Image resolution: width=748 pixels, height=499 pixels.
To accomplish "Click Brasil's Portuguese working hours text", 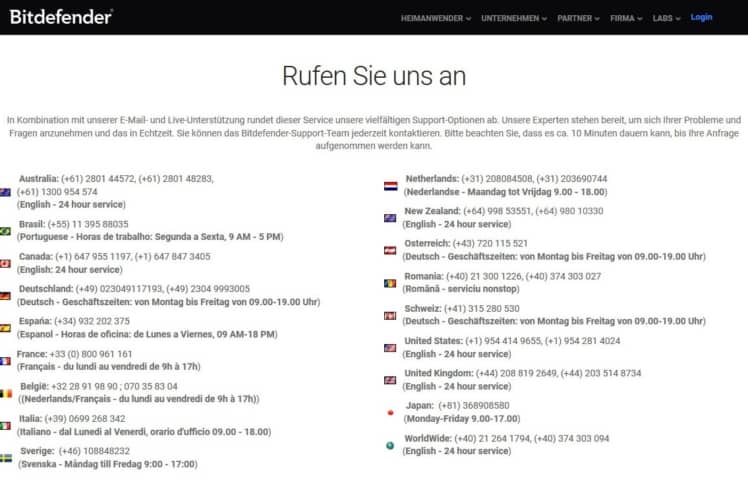I will click(150, 237).
